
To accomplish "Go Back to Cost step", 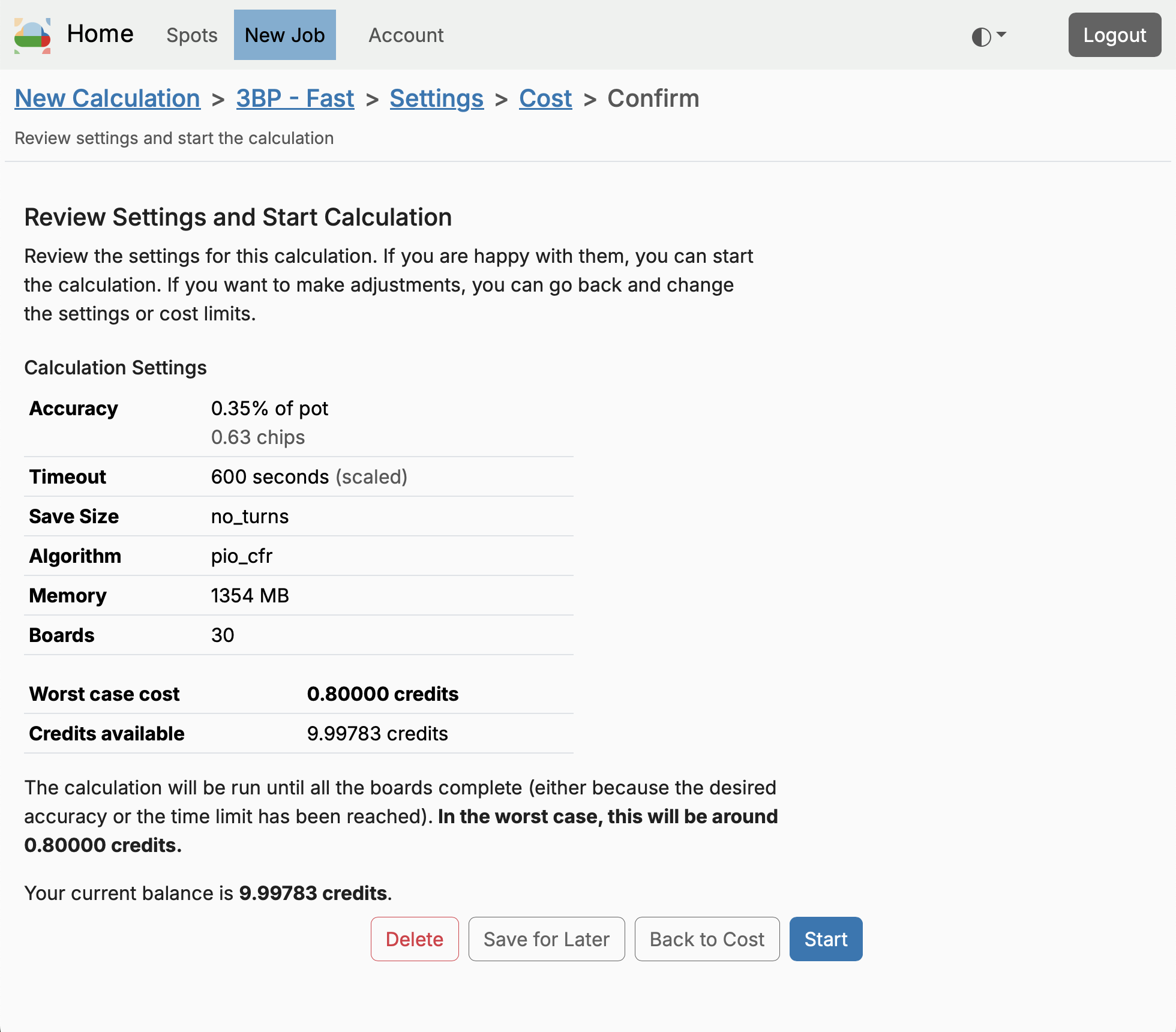I will click(x=707, y=939).
